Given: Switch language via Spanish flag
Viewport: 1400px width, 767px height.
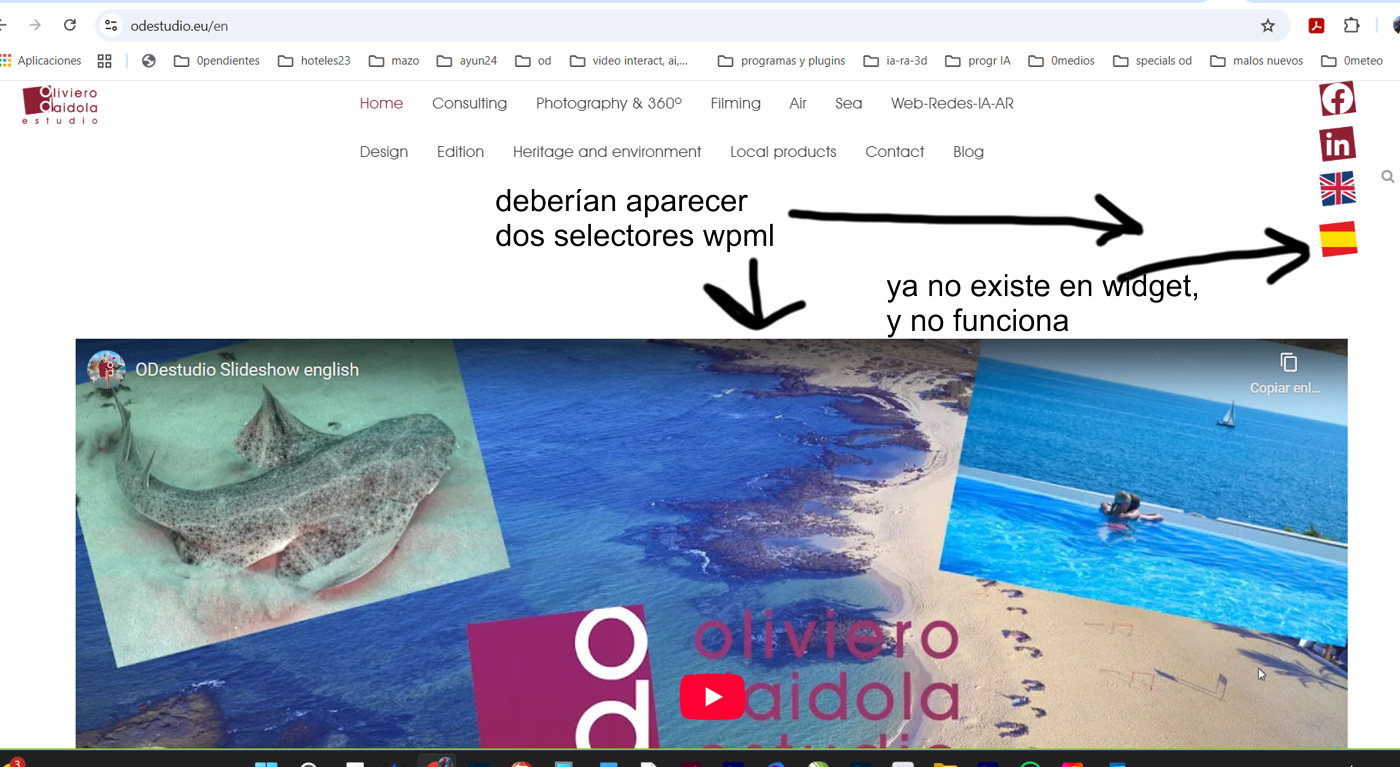Looking at the screenshot, I should pyautogui.click(x=1338, y=239).
